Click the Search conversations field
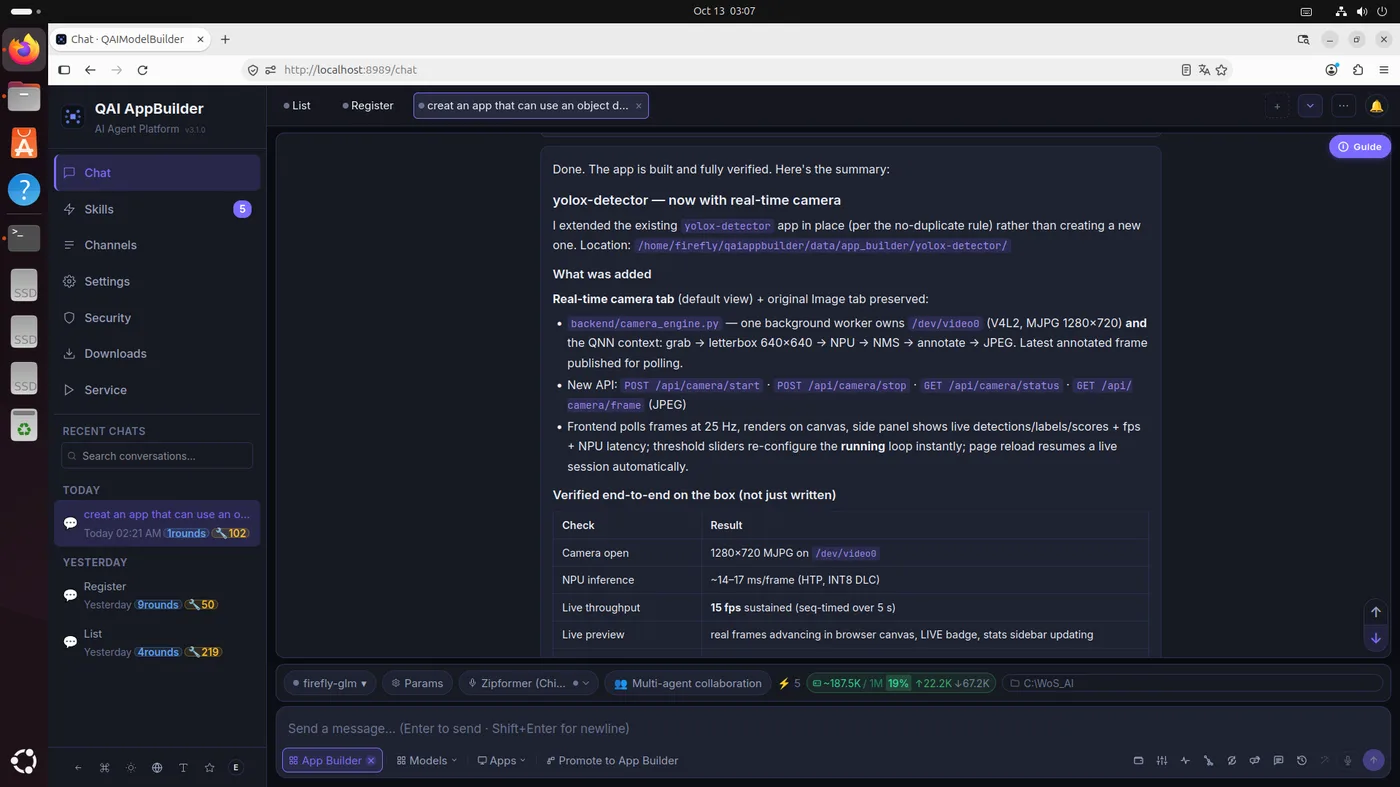The width and height of the screenshot is (1400, 787). 157,456
